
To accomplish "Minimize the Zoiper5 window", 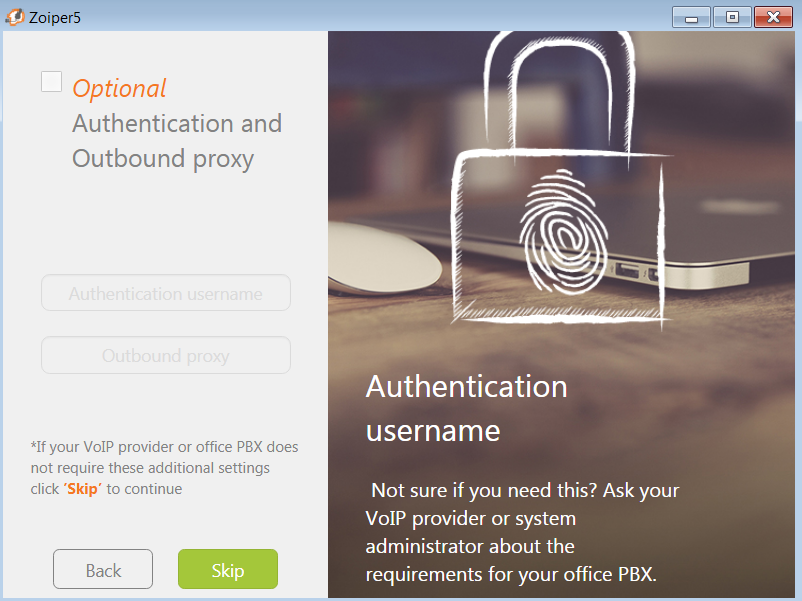I will pyautogui.click(x=691, y=17).
